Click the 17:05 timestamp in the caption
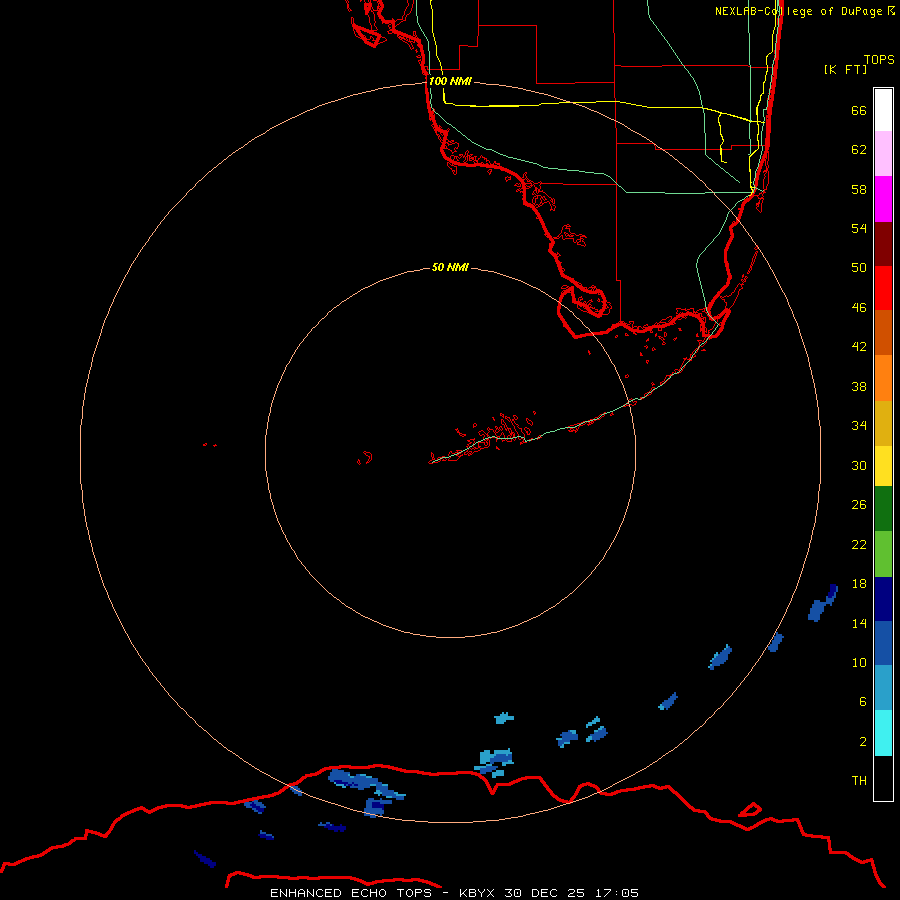This screenshot has height=900, width=900. (617, 893)
